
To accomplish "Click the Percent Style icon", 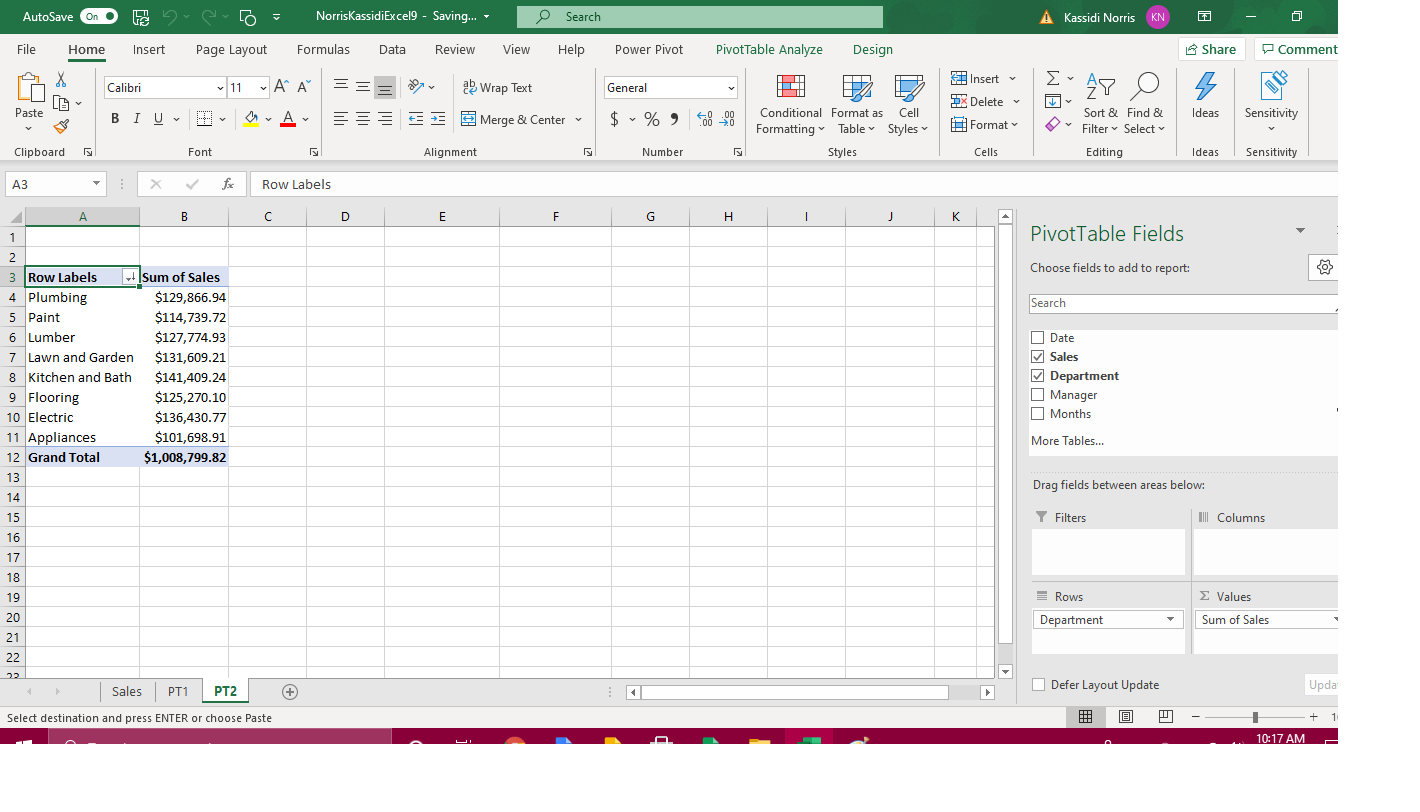I will tap(652, 119).
